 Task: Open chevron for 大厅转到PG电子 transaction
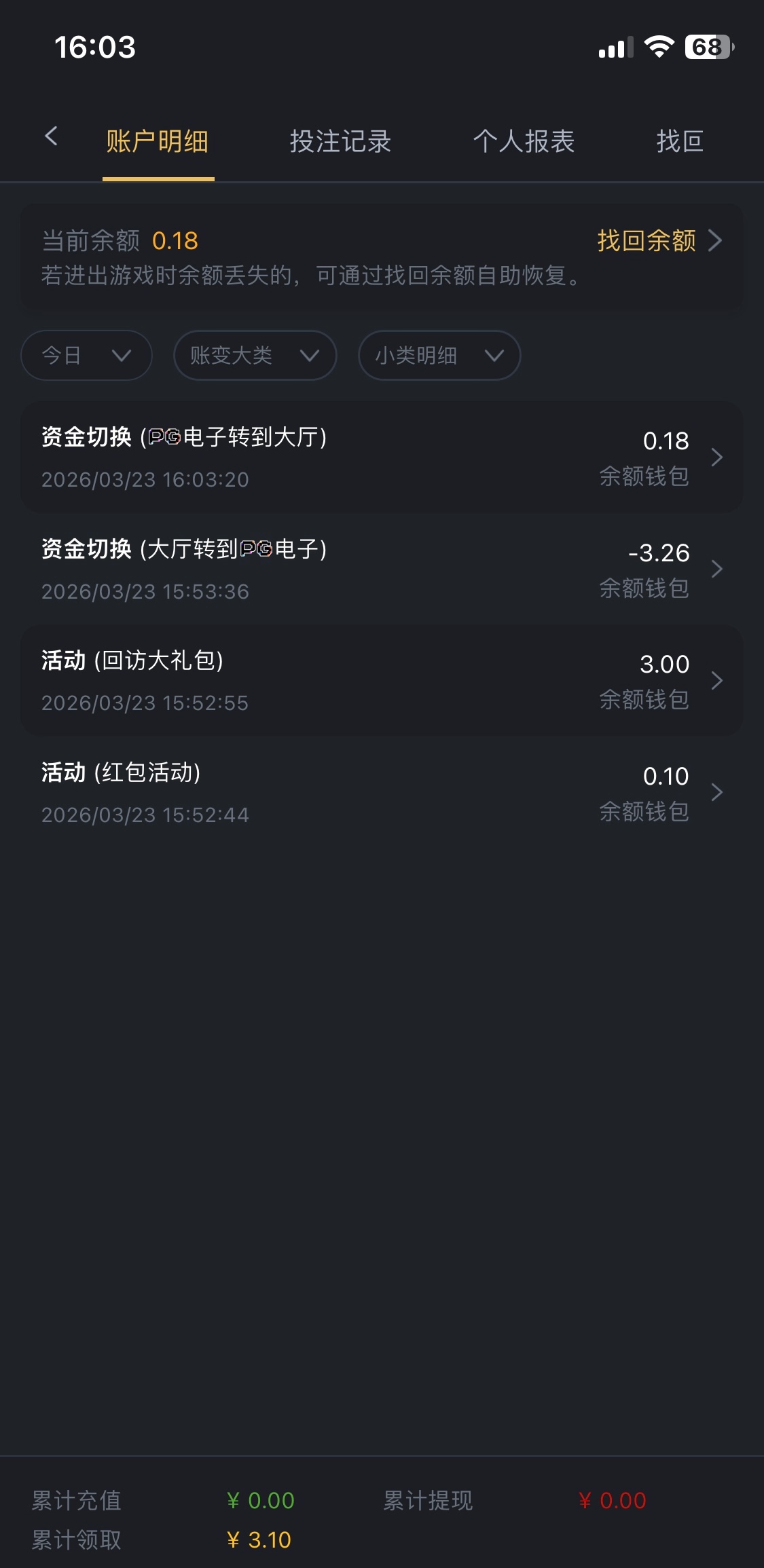[716, 569]
